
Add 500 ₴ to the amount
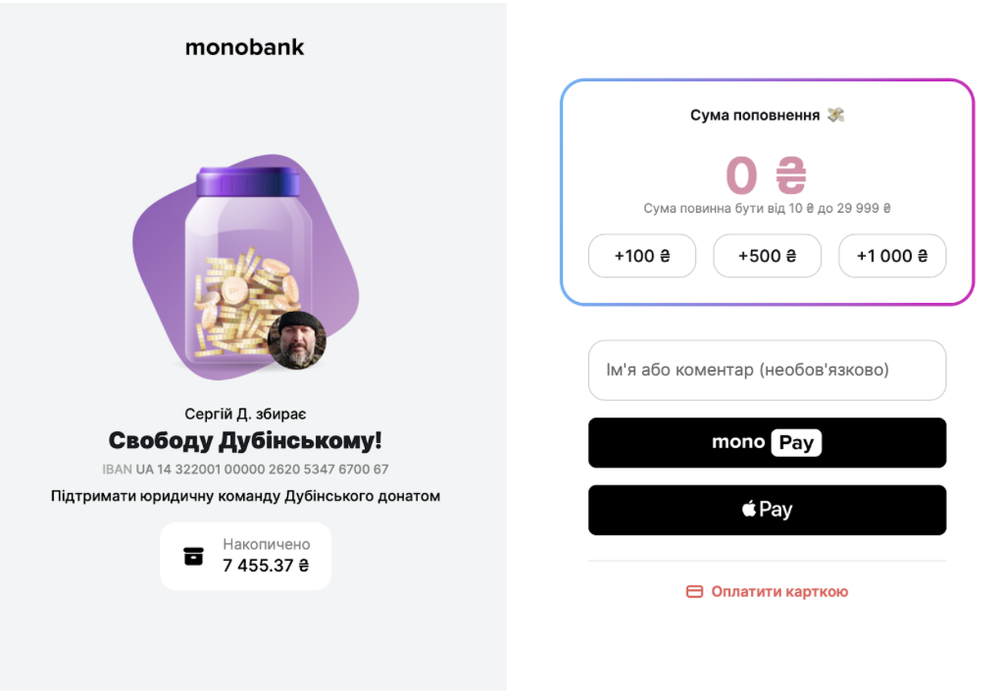767,256
